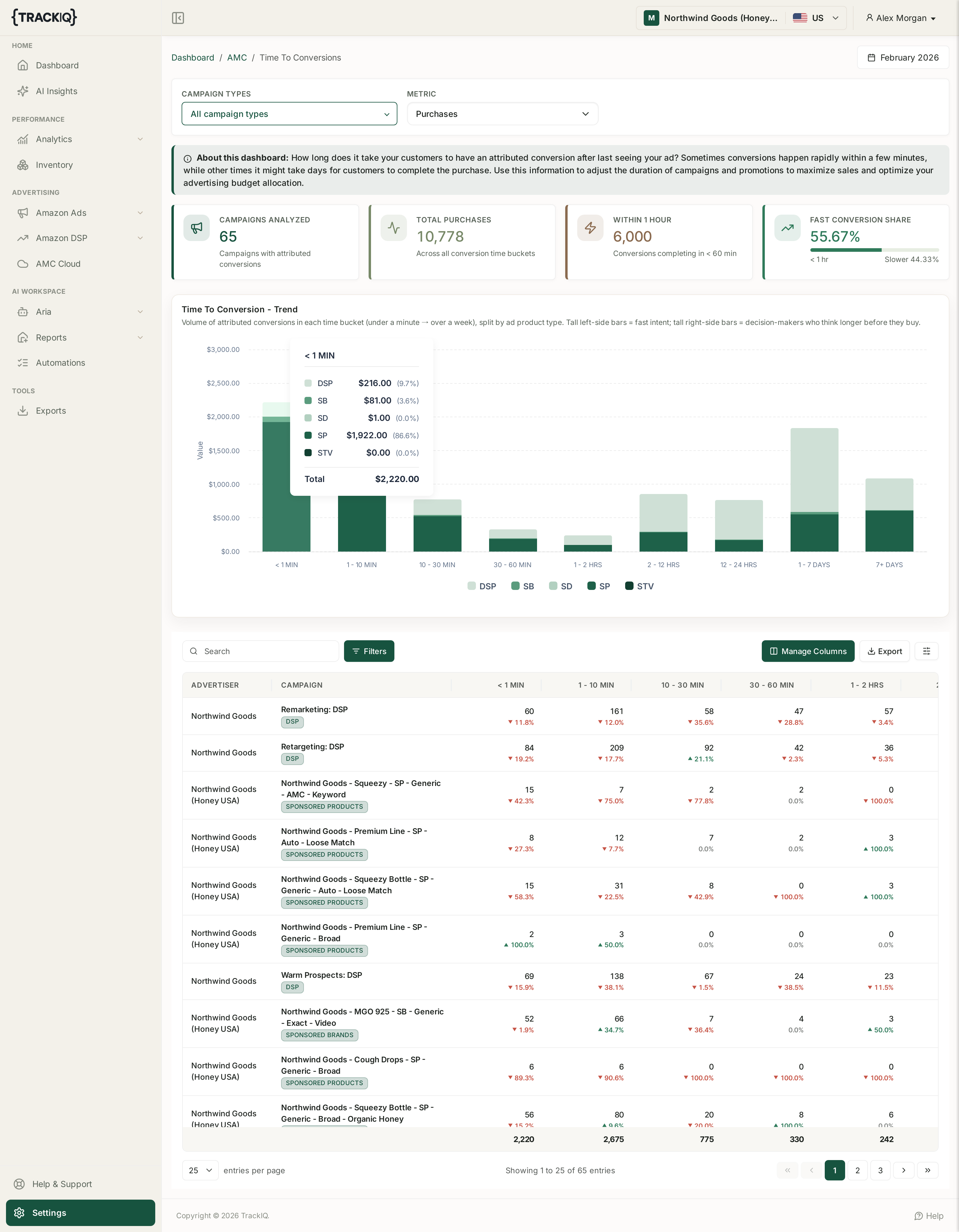The image size is (959, 1232).
Task: Open the US marketplace selector
Action: pyautogui.click(x=816, y=18)
